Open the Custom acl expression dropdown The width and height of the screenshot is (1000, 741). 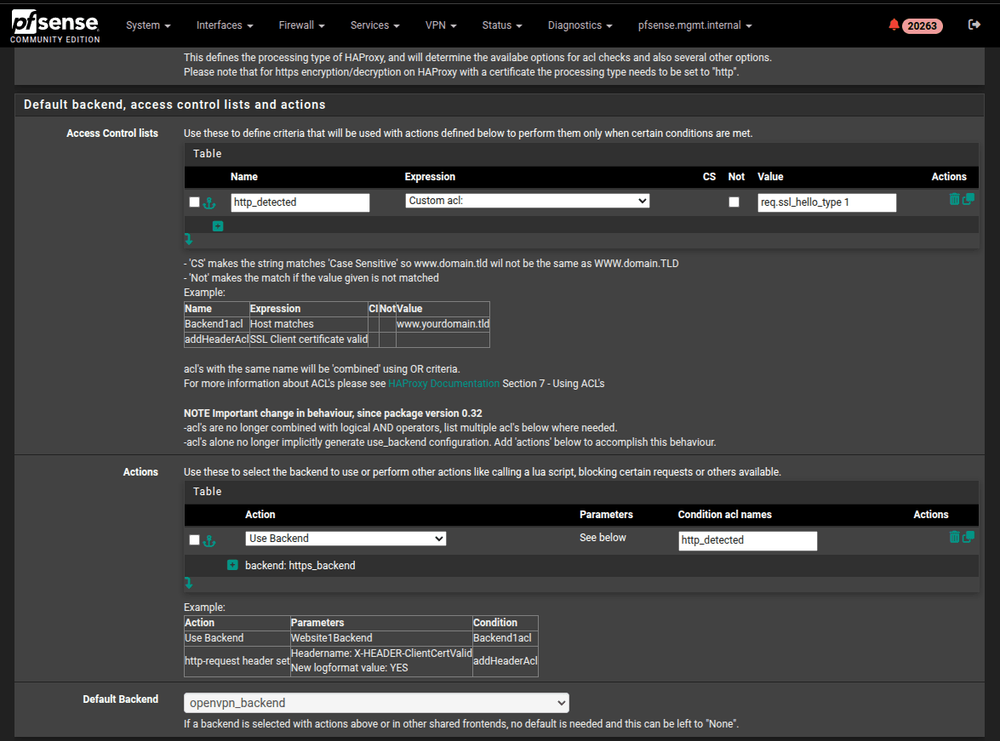pyautogui.click(x=527, y=201)
